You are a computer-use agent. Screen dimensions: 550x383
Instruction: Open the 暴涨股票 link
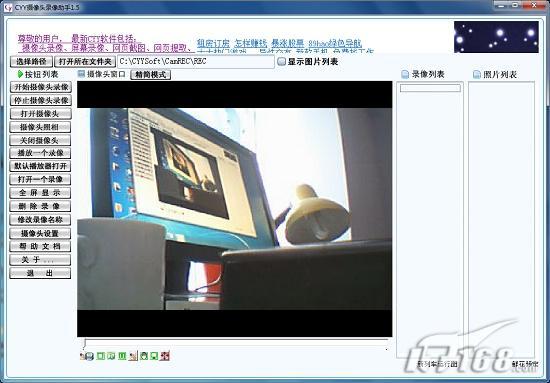click(288, 43)
